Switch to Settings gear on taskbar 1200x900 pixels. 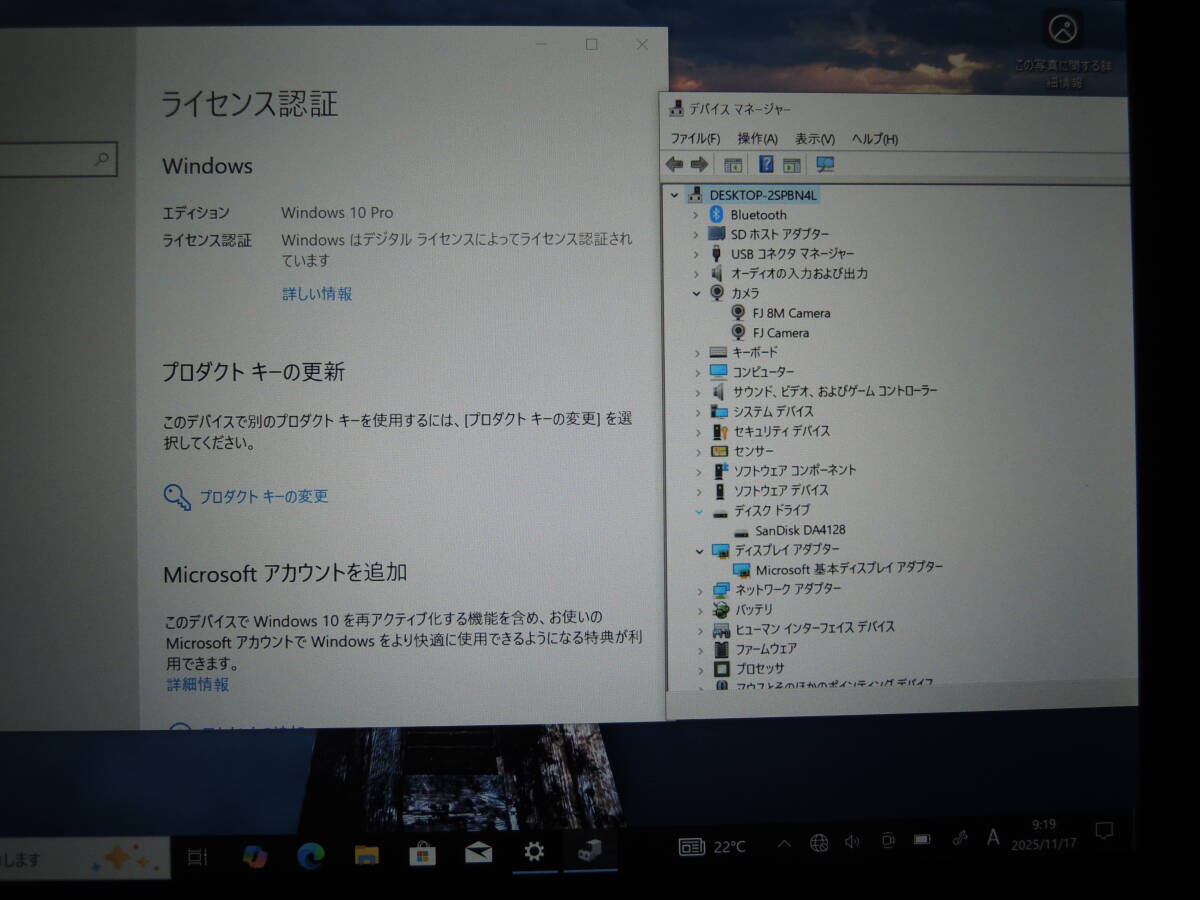click(535, 851)
